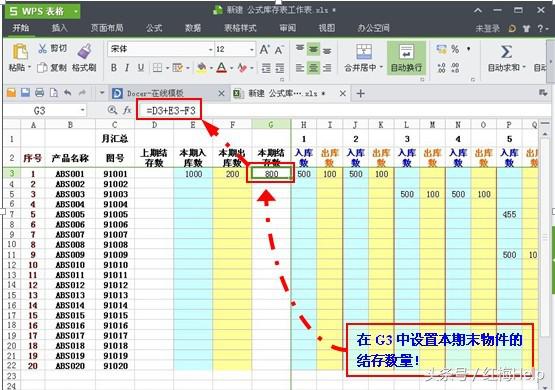Click the percent style icon
This screenshot has width=555, height=390.
[x=455, y=49]
